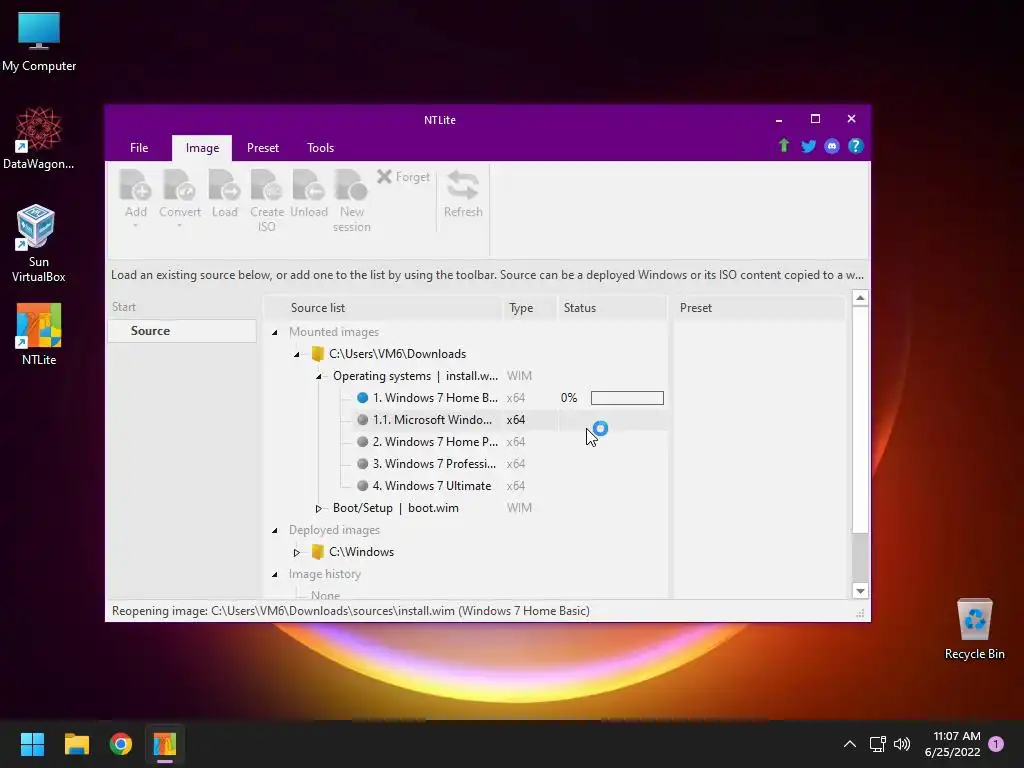The width and height of the screenshot is (1024, 768).
Task: Click the Refresh icon
Action: tap(463, 185)
